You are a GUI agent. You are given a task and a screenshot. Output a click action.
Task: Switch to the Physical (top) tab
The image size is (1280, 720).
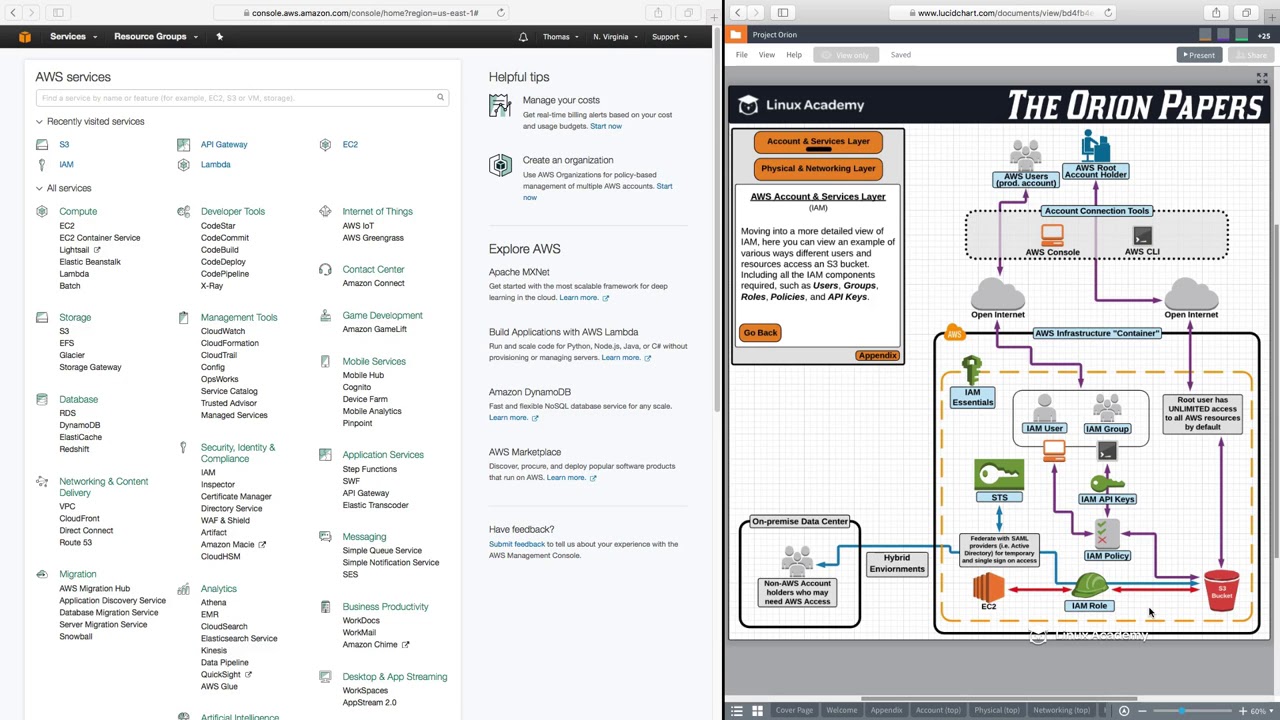997,711
